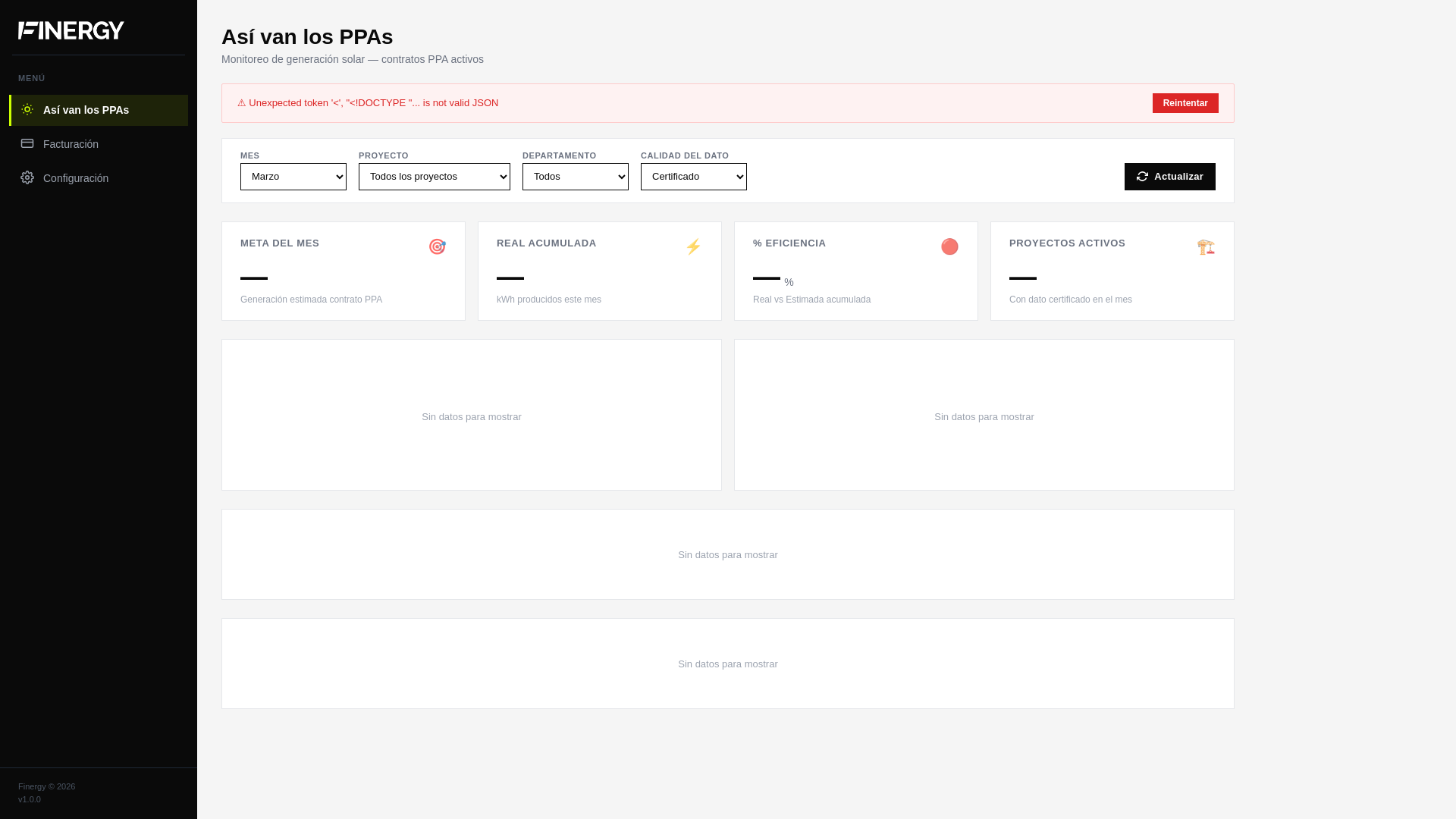
Task: Click the % Eficiencia card title
Action: pyautogui.click(x=789, y=243)
